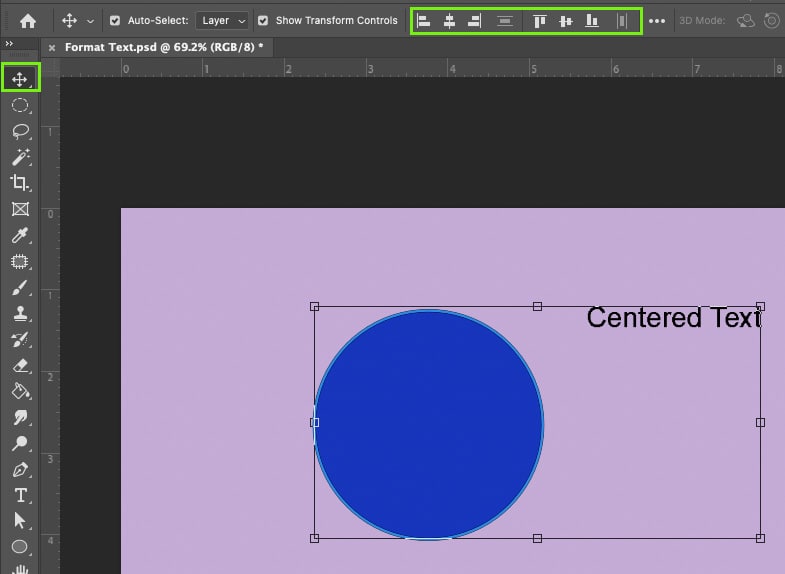Expand the toolbar using double arrows
The height and width of the screenshot is (574, 785).
click(10, 44)
